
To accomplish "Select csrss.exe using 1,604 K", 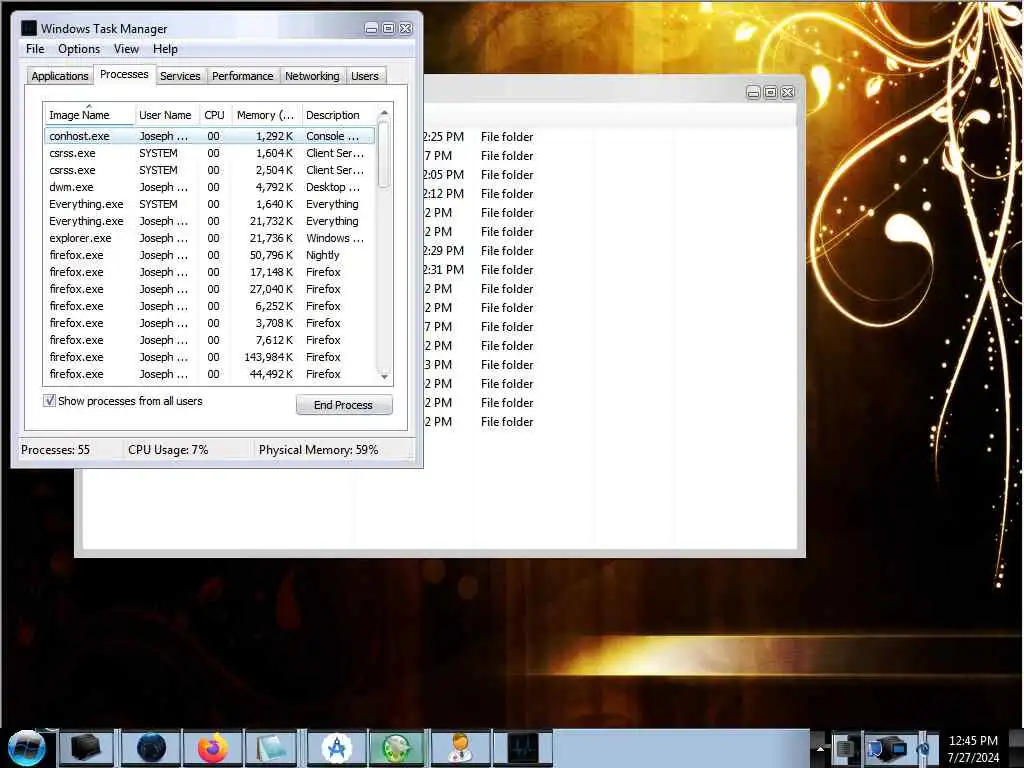I will click(x=210, y=153).
